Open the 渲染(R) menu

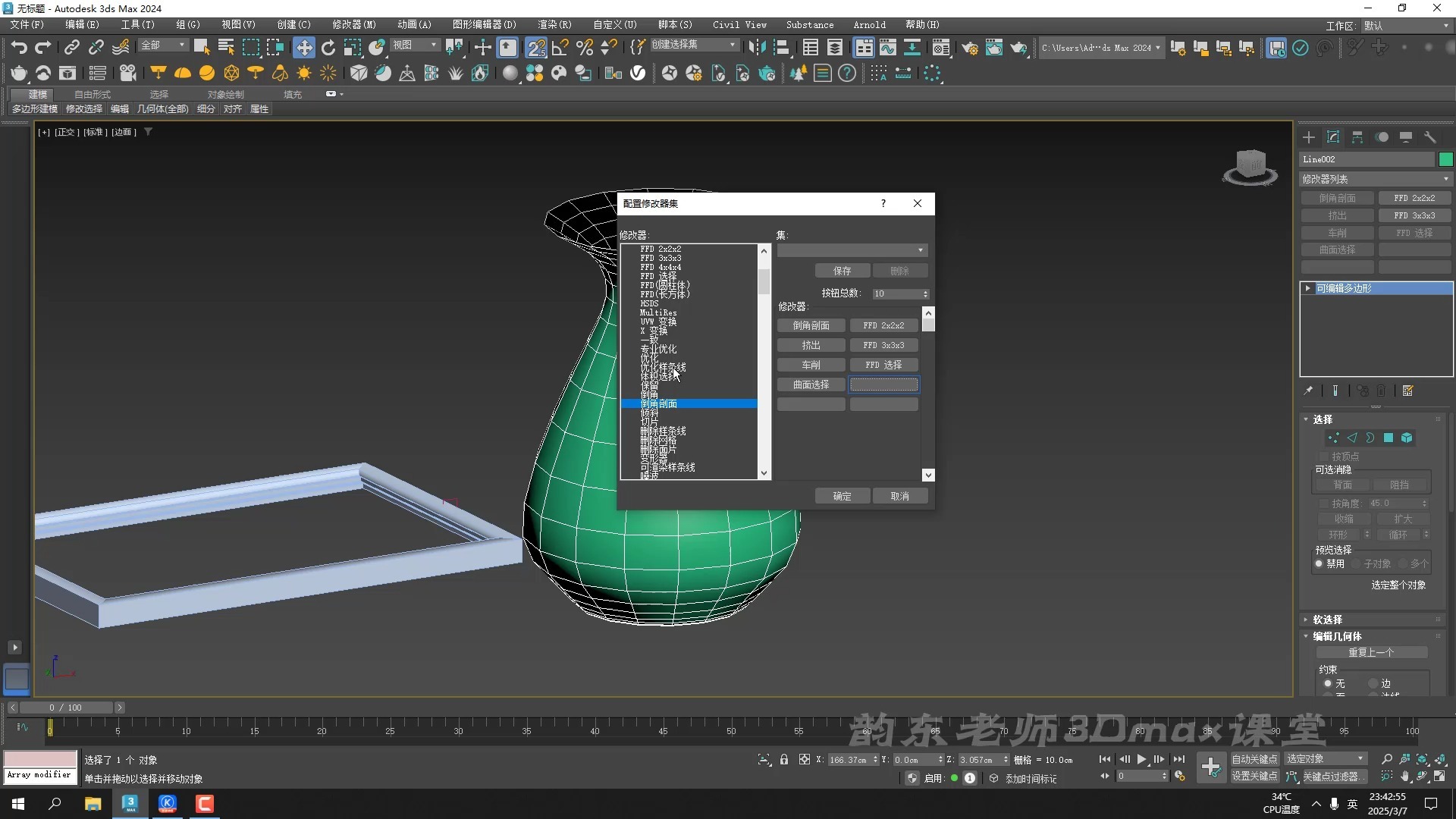tap(554, 24)
